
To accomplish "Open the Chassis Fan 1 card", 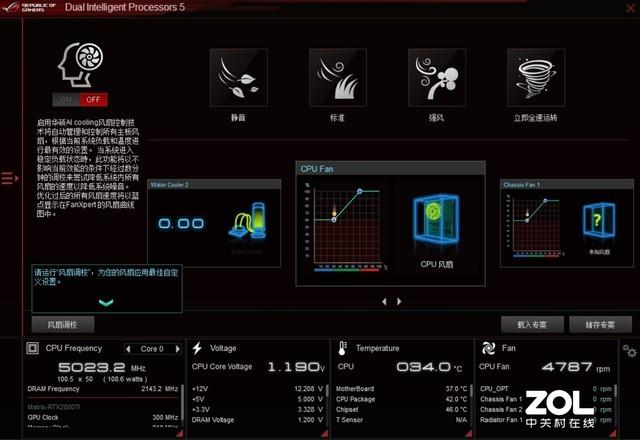I will click(567, 223).
